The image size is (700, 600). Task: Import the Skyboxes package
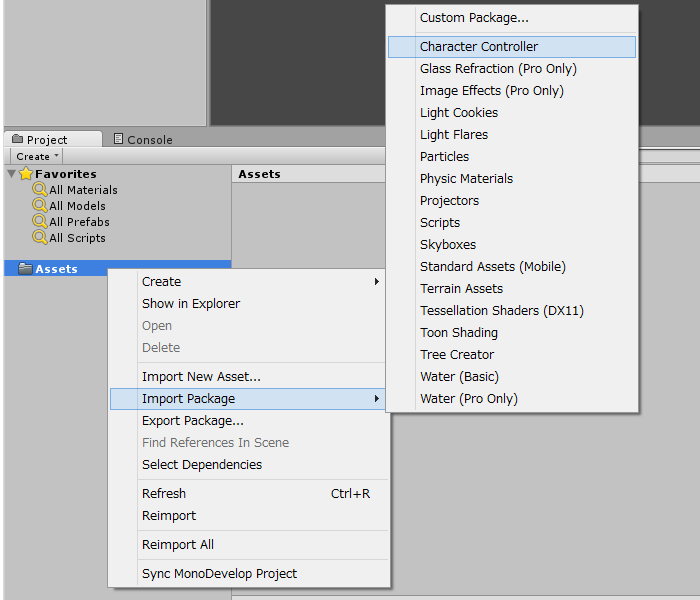(x=448, y=245)
